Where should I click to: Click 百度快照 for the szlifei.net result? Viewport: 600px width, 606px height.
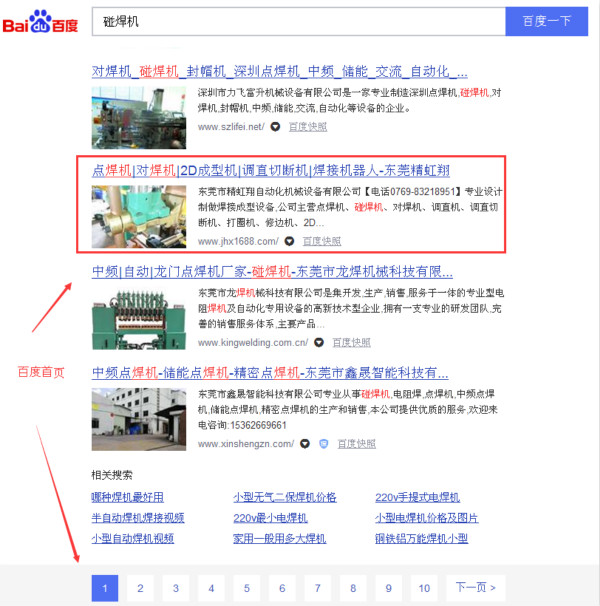(308, 127)
